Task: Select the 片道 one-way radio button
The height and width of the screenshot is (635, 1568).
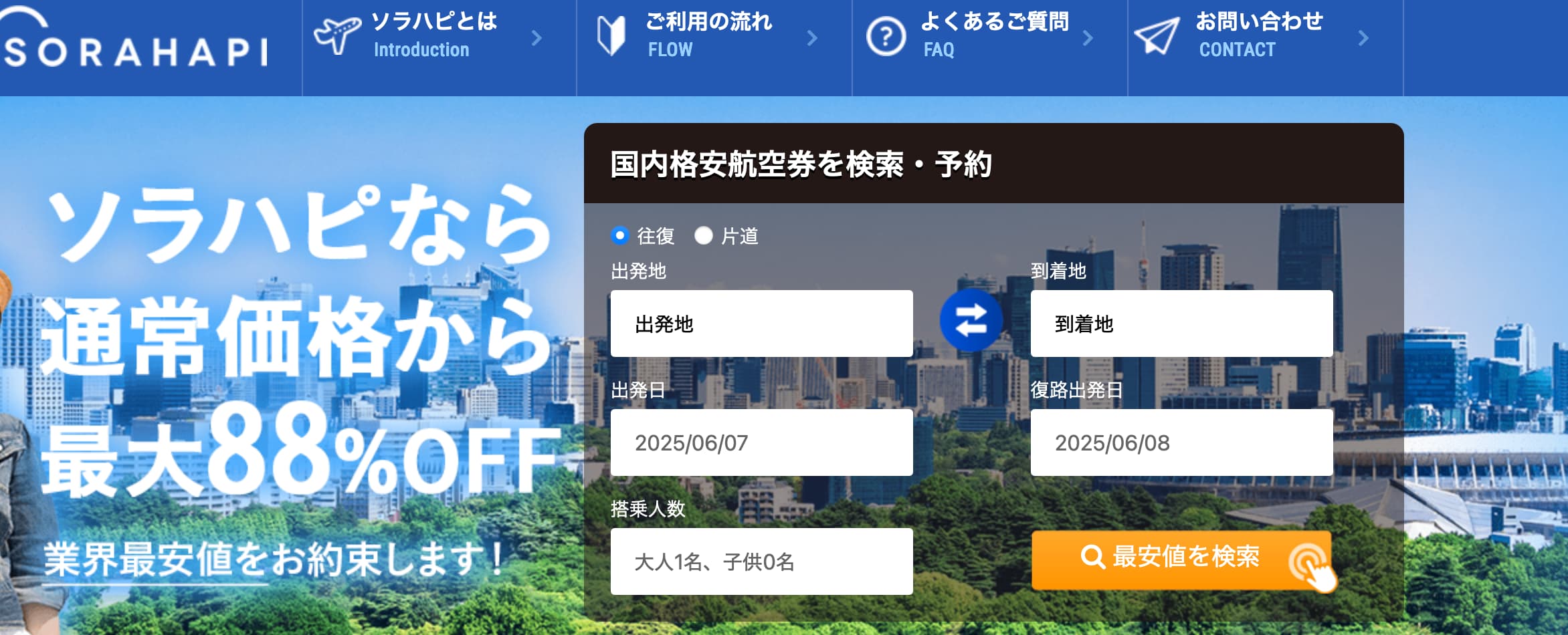Action: pos(704,235)
